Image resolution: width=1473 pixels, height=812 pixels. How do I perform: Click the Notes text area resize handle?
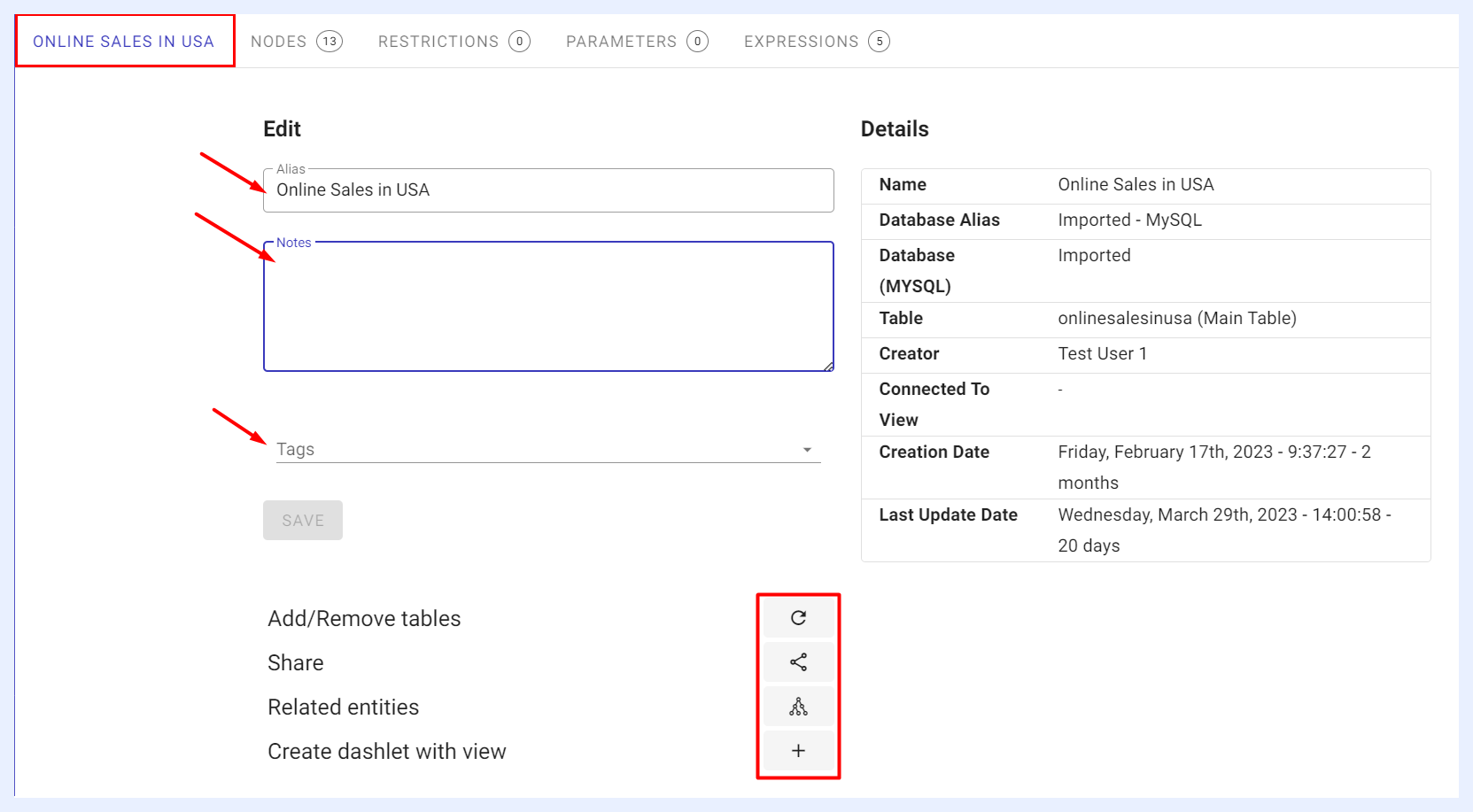click(x=828, y=366)
